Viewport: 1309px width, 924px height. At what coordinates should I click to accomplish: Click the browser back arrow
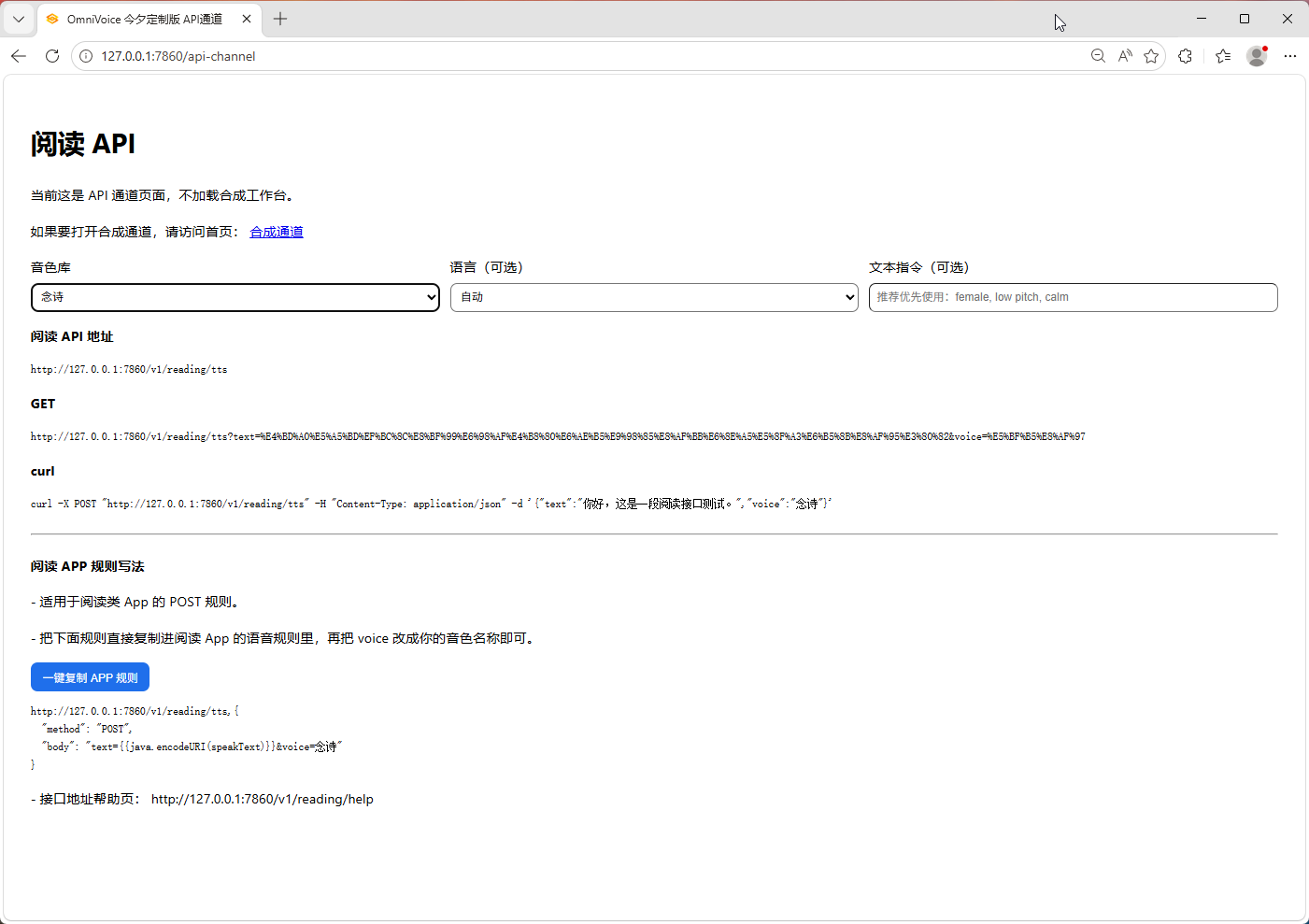(x=19, y=56)
